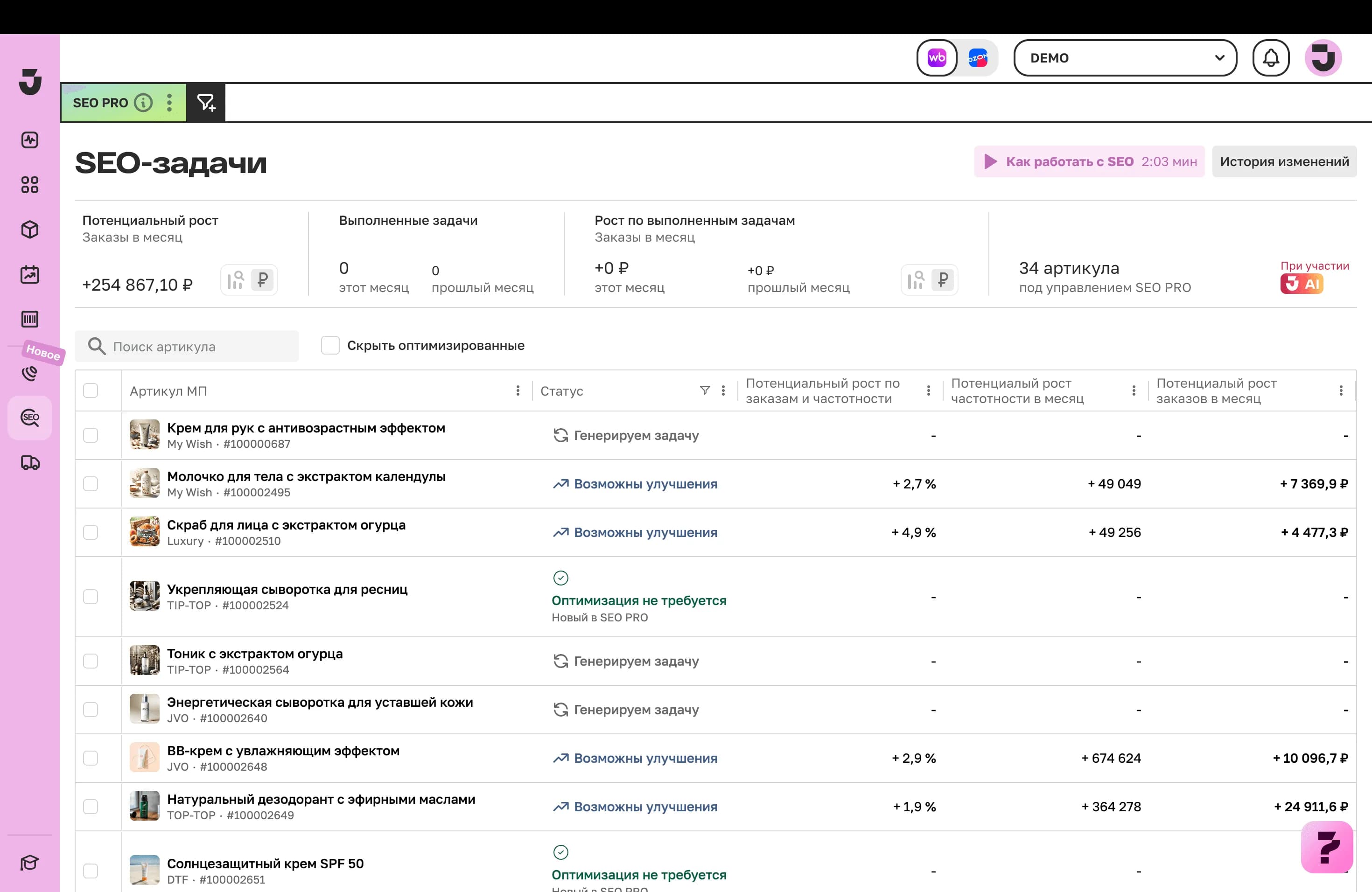The image size is (1372, 892).
Task: Filter the Статус column
Action: point(705,390)
